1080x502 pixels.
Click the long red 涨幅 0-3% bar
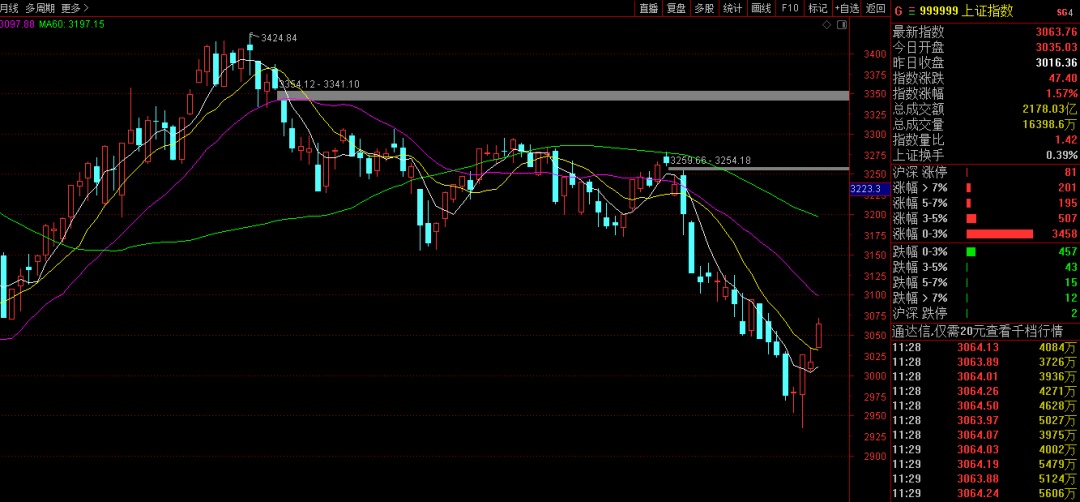tap(1000, 234)
